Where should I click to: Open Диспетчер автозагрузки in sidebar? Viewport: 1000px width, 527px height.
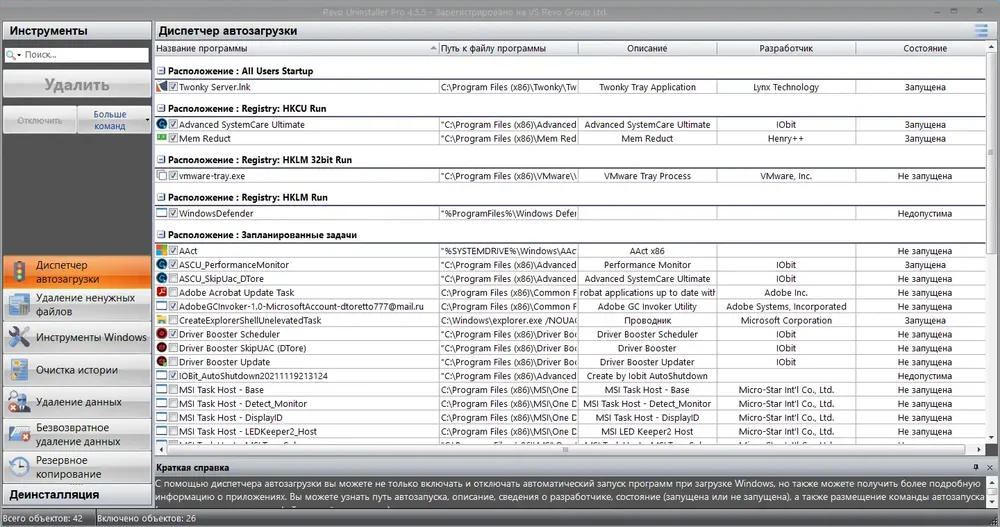[x=77, y=272]
